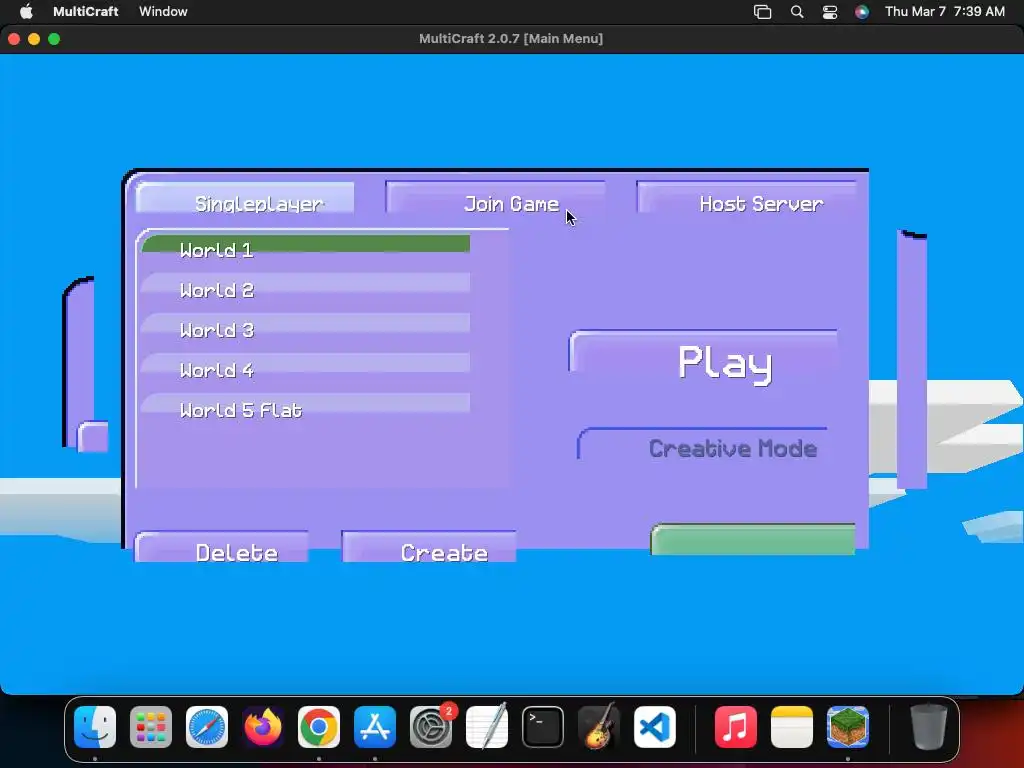
Task: Open the Apple menu
Action: (x=26, y=11)
